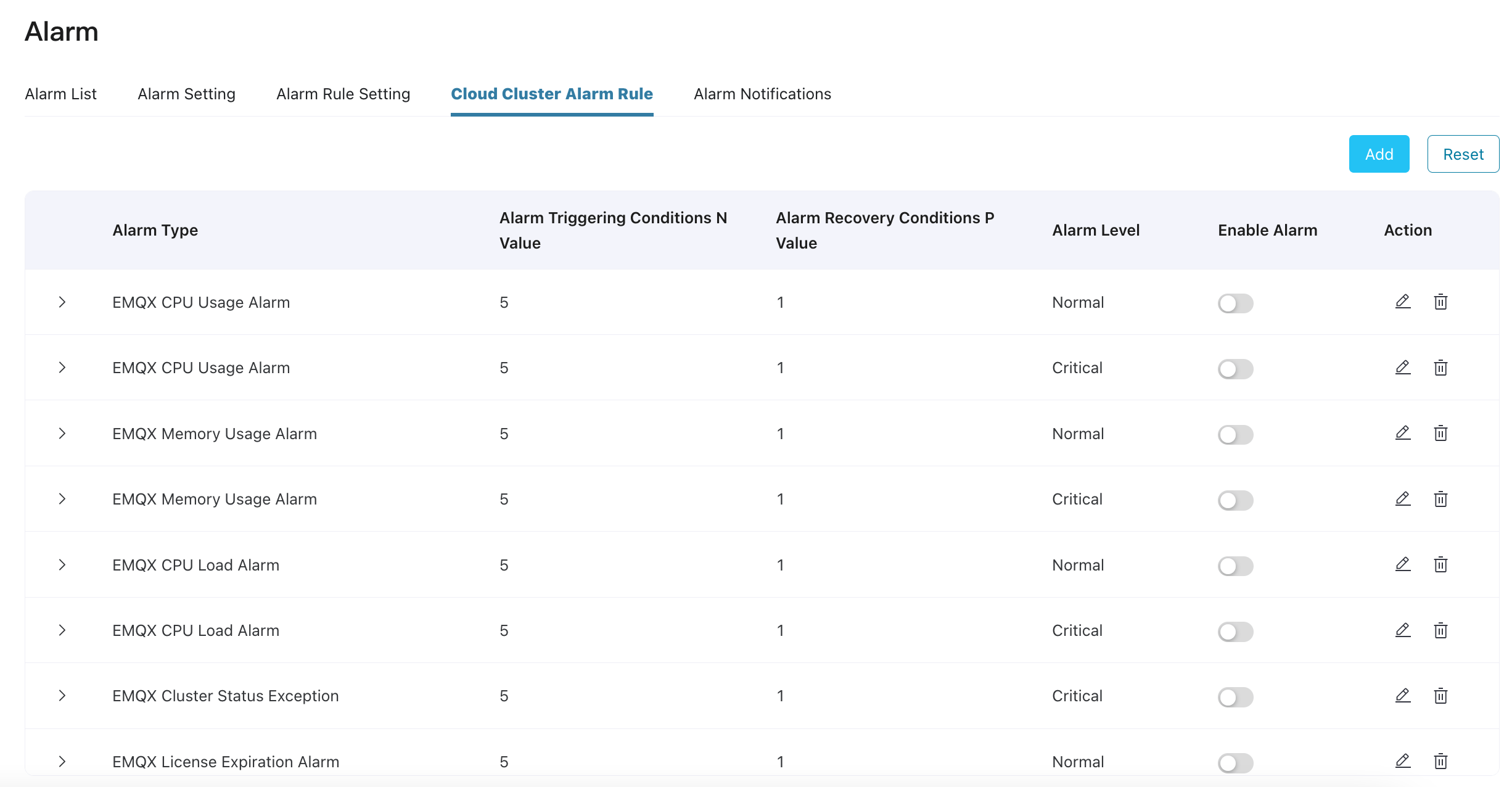Expand the first EMQX CPU Usage Alarm row
This screenshot has width=1512, height=787.
pos(62,302)
